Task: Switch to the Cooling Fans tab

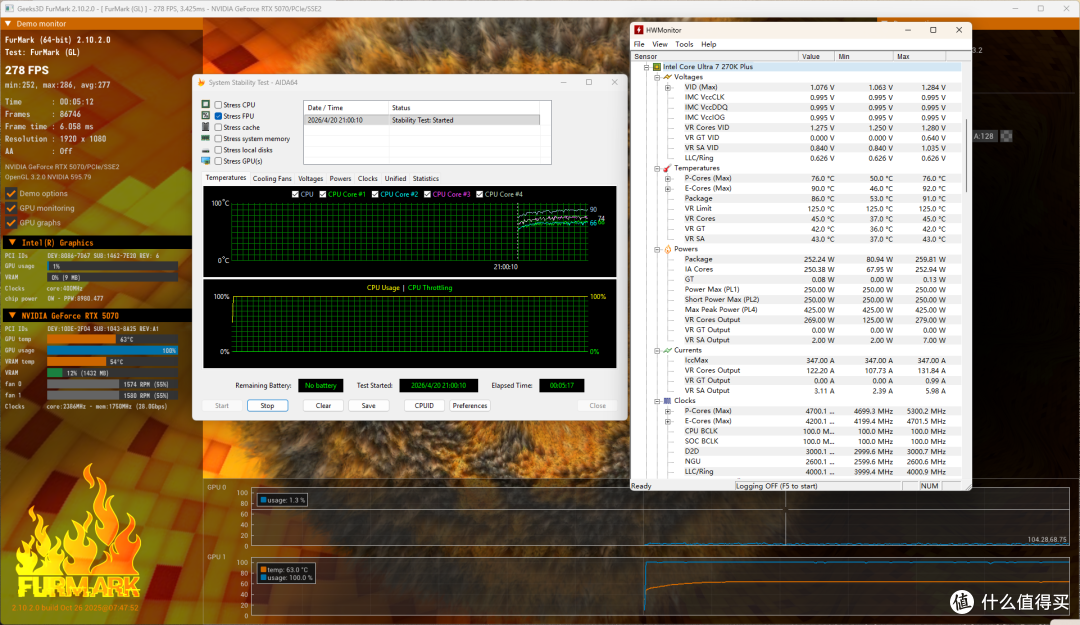Action: (272, 178)
